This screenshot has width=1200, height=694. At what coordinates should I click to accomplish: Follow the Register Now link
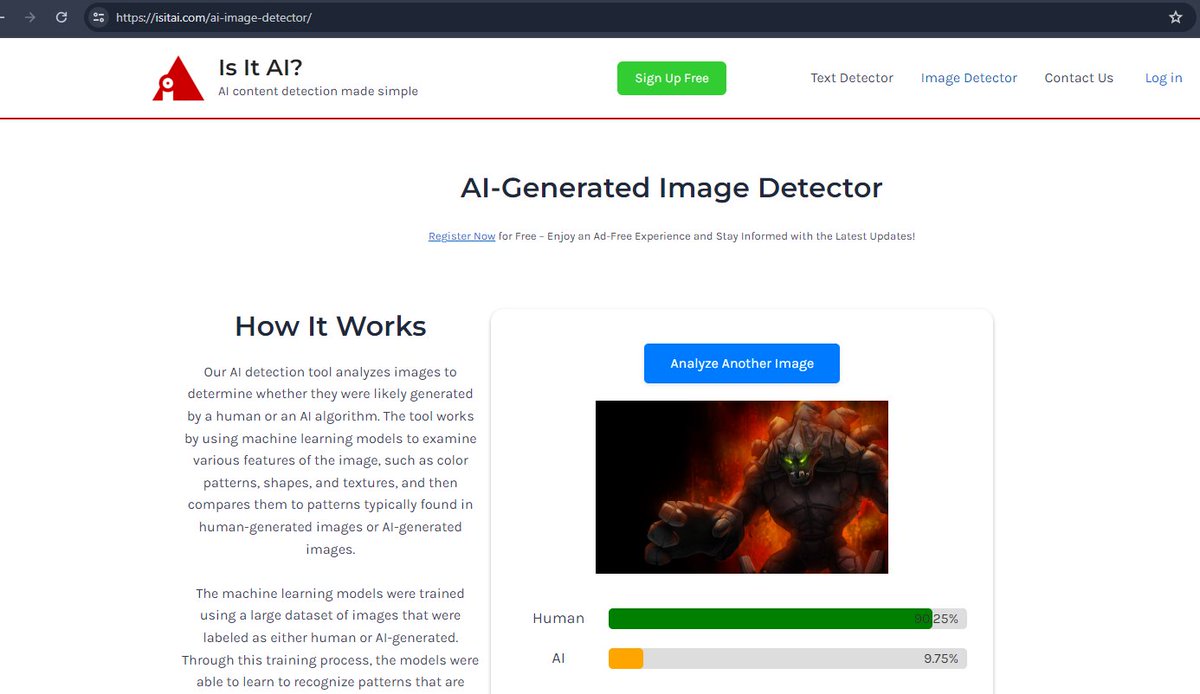462,236
